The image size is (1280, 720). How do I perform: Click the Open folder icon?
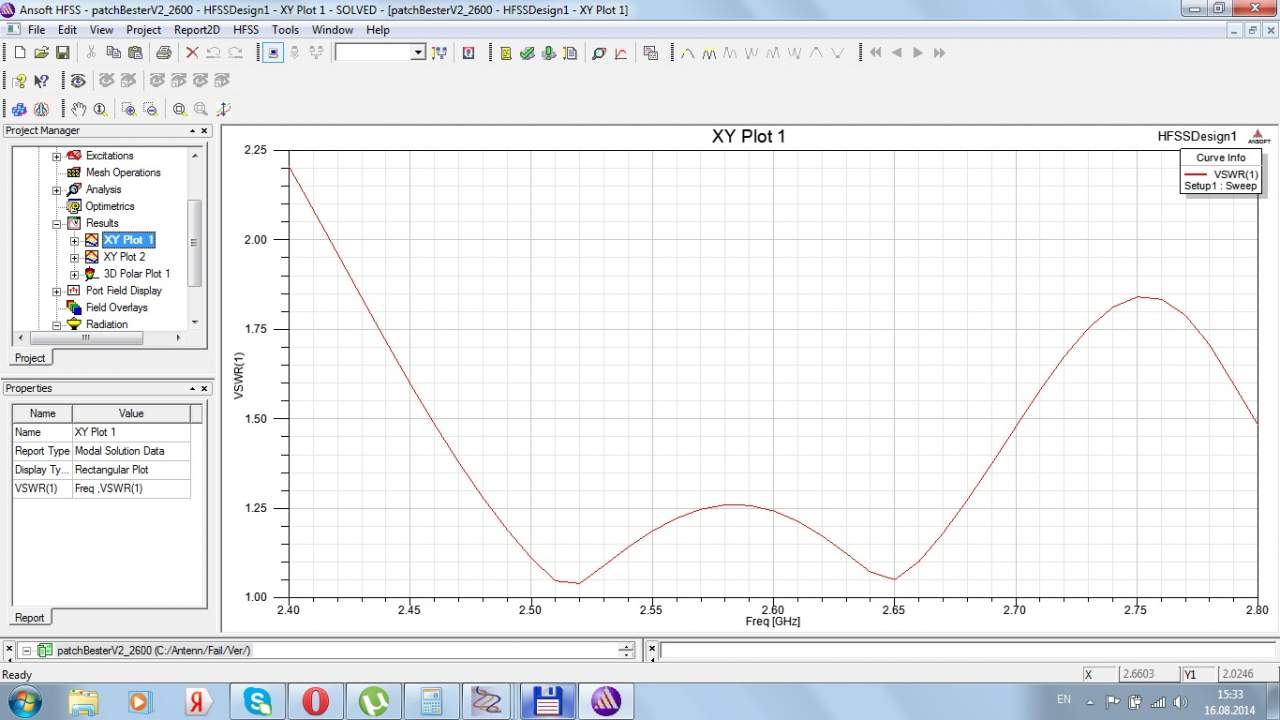41,53
